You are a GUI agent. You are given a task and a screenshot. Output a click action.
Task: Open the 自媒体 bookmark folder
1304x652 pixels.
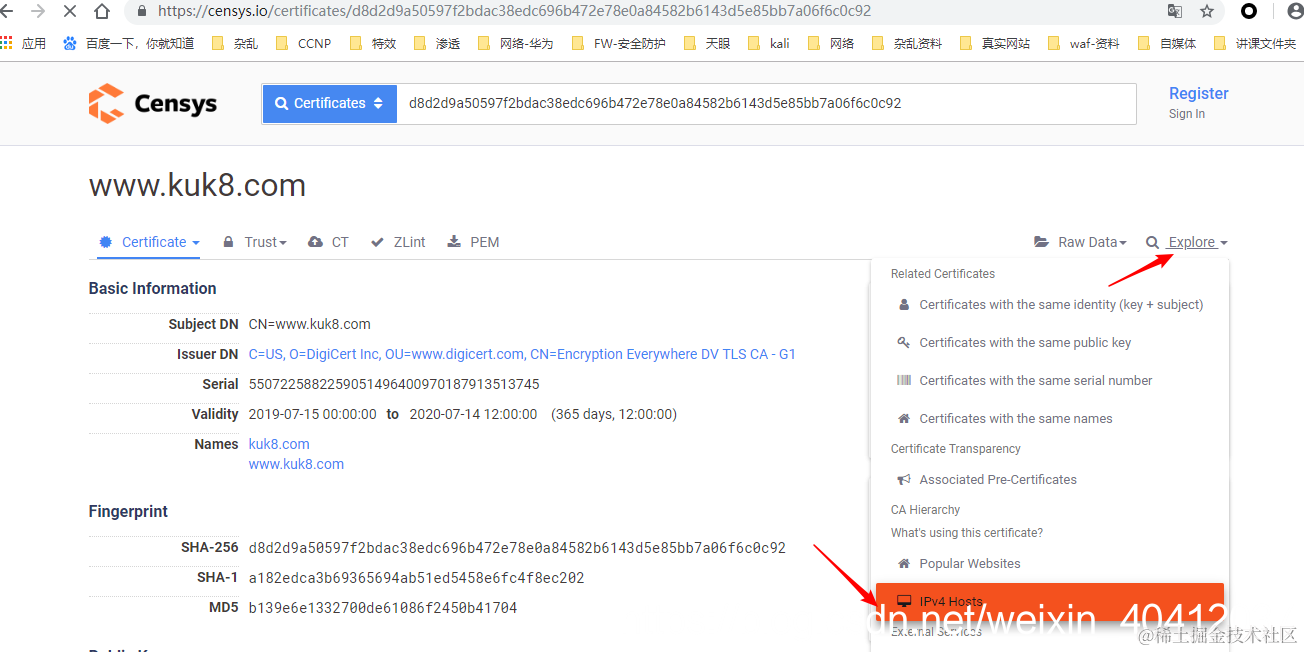click(1166, 43)
